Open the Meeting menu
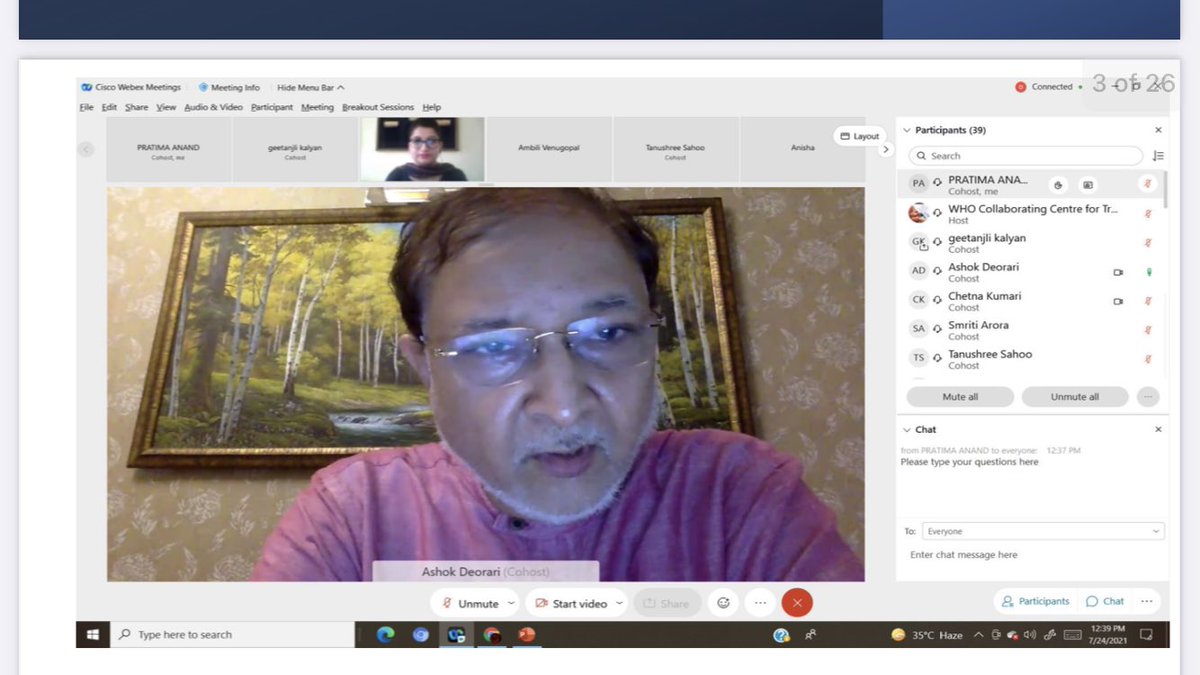This screenshot has width=1200, height=675. 317,107
